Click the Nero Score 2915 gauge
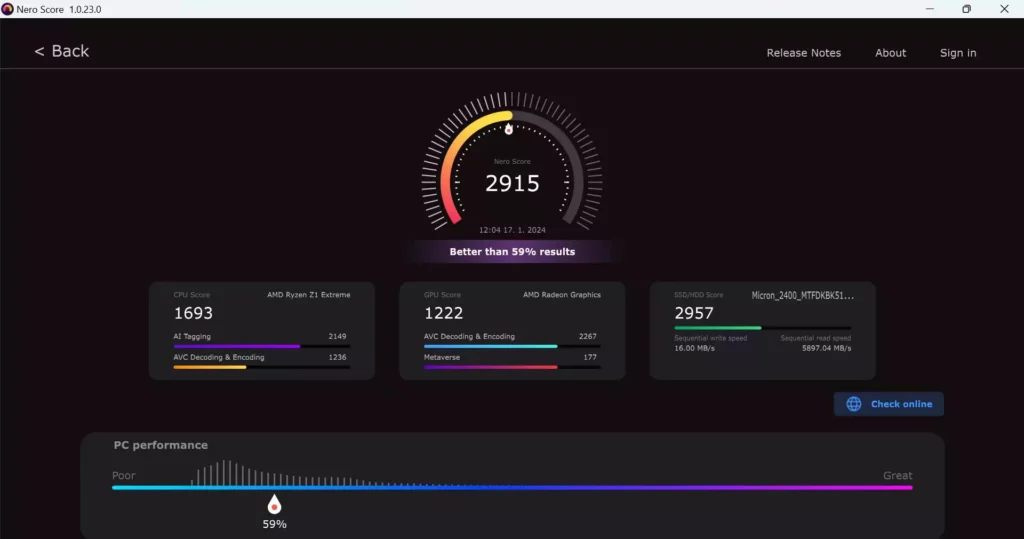 point(512,183)
